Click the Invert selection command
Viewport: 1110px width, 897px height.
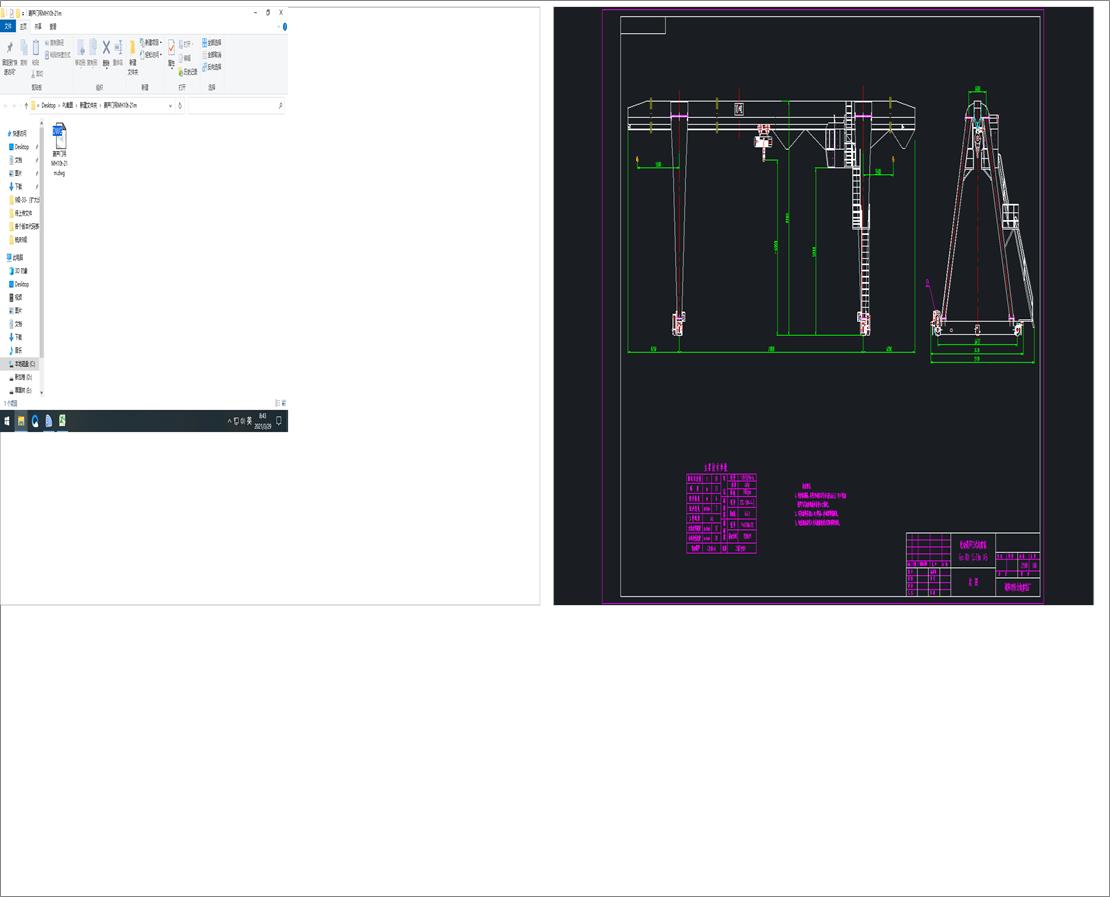[212, 67]
